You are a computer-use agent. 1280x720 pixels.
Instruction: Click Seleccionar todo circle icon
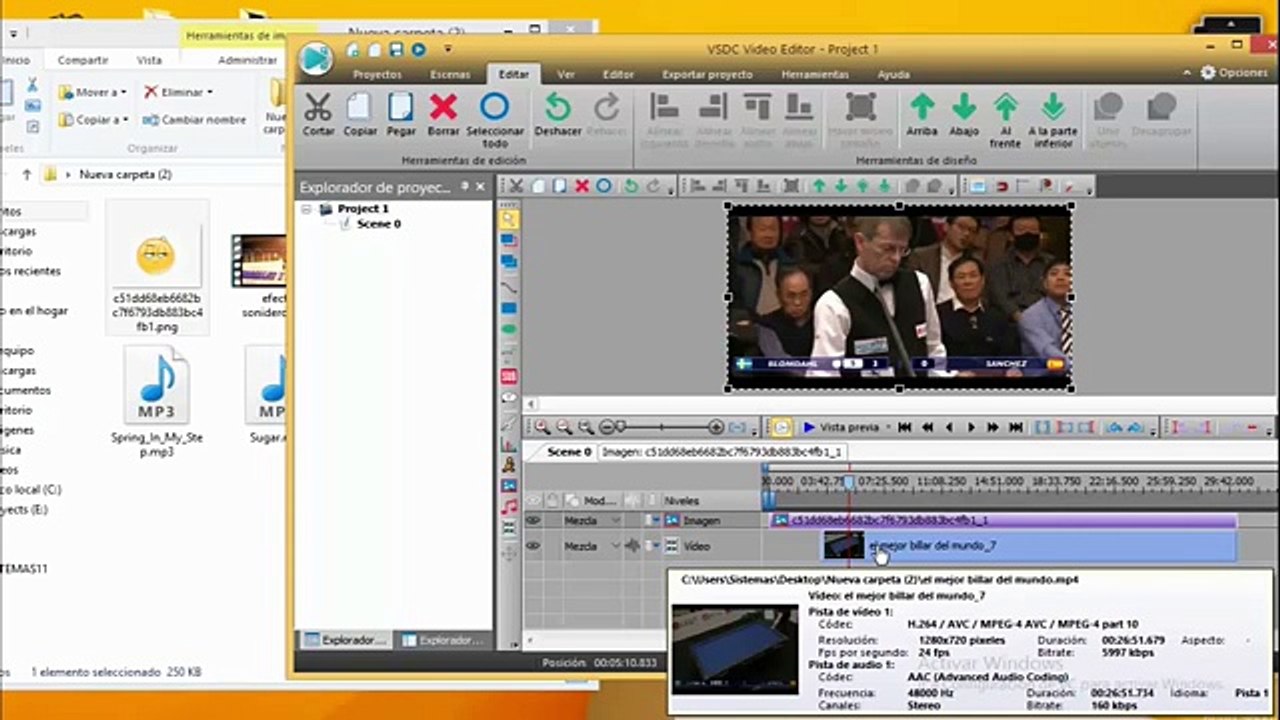(495, 108)
